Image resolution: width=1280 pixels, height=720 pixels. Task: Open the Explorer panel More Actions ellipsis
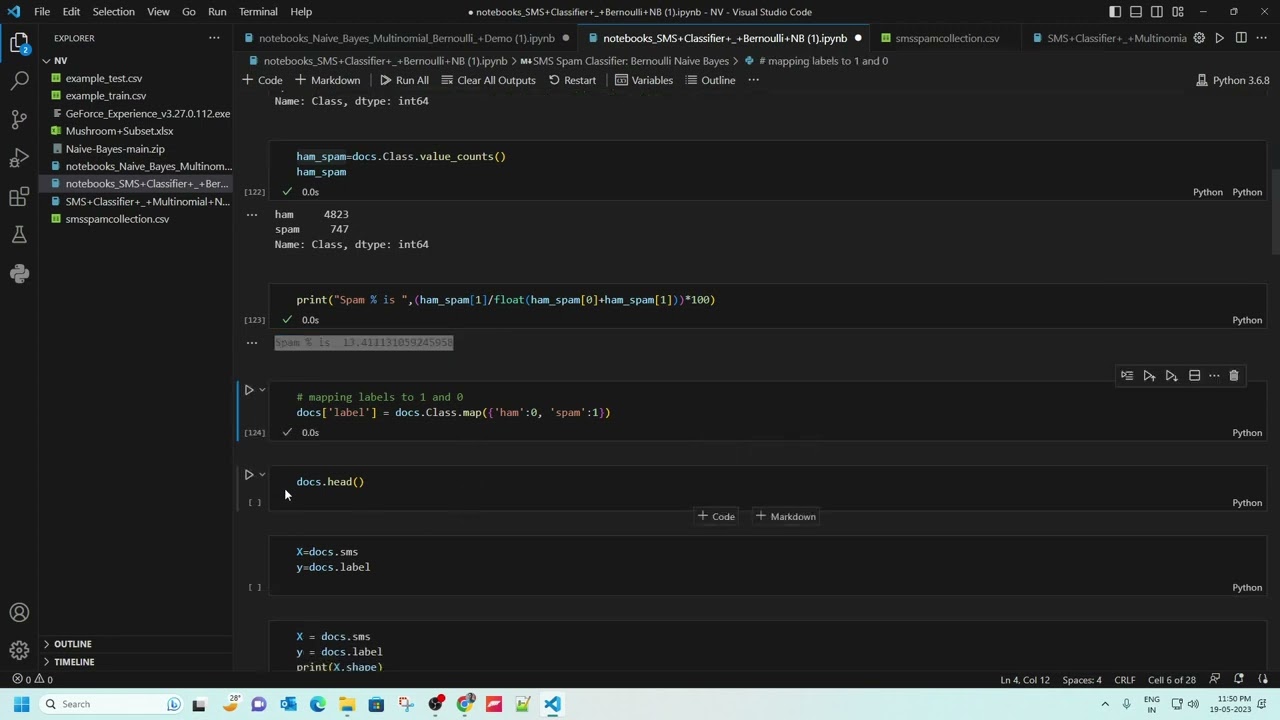tap(214, 38)
